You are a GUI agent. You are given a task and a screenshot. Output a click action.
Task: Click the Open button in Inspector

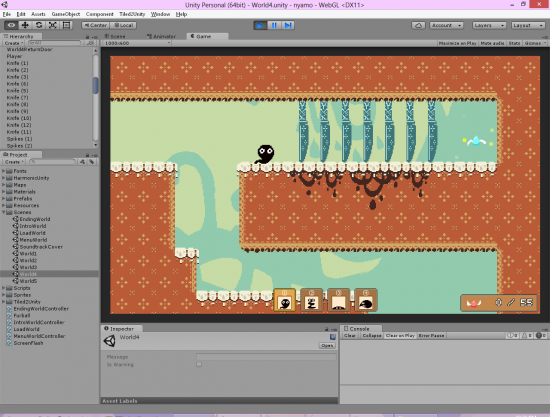pos(327,345)
